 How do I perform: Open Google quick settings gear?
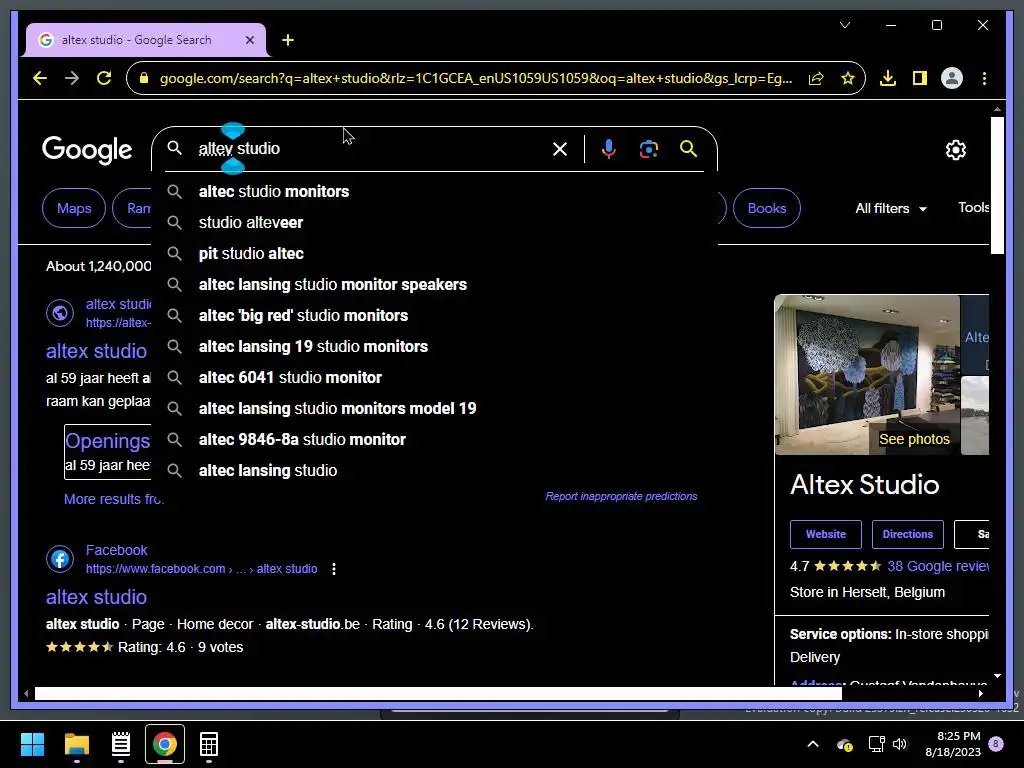pyautogui.click(x=955, y=150)
